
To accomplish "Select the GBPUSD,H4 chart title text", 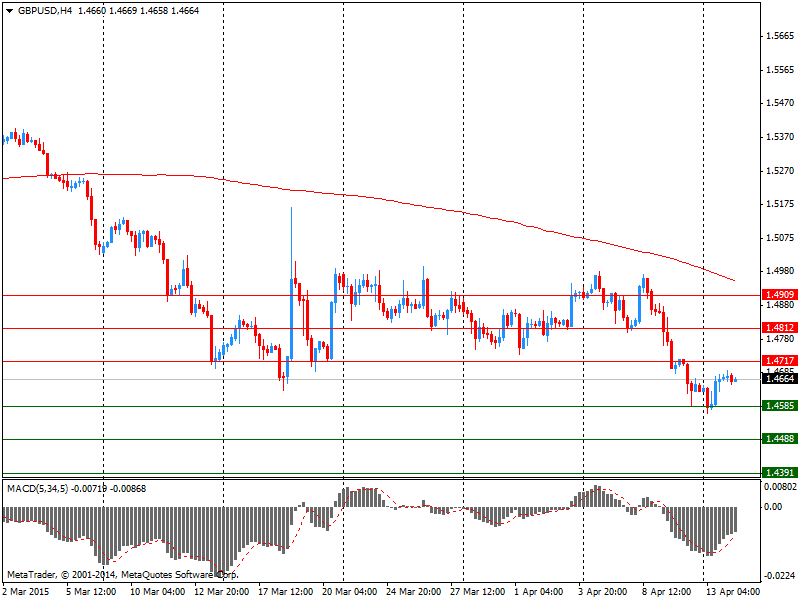I will pyautogui.click(x=45, y=11).
